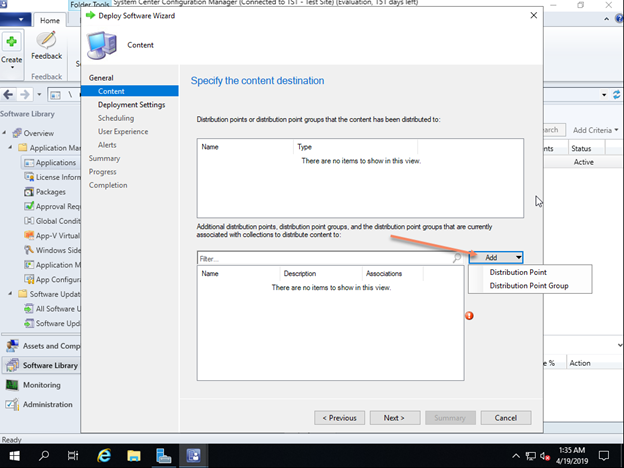The image size is (624, 468).
Task: Select the Global Conditions icon
Action: tap(29, 221)
